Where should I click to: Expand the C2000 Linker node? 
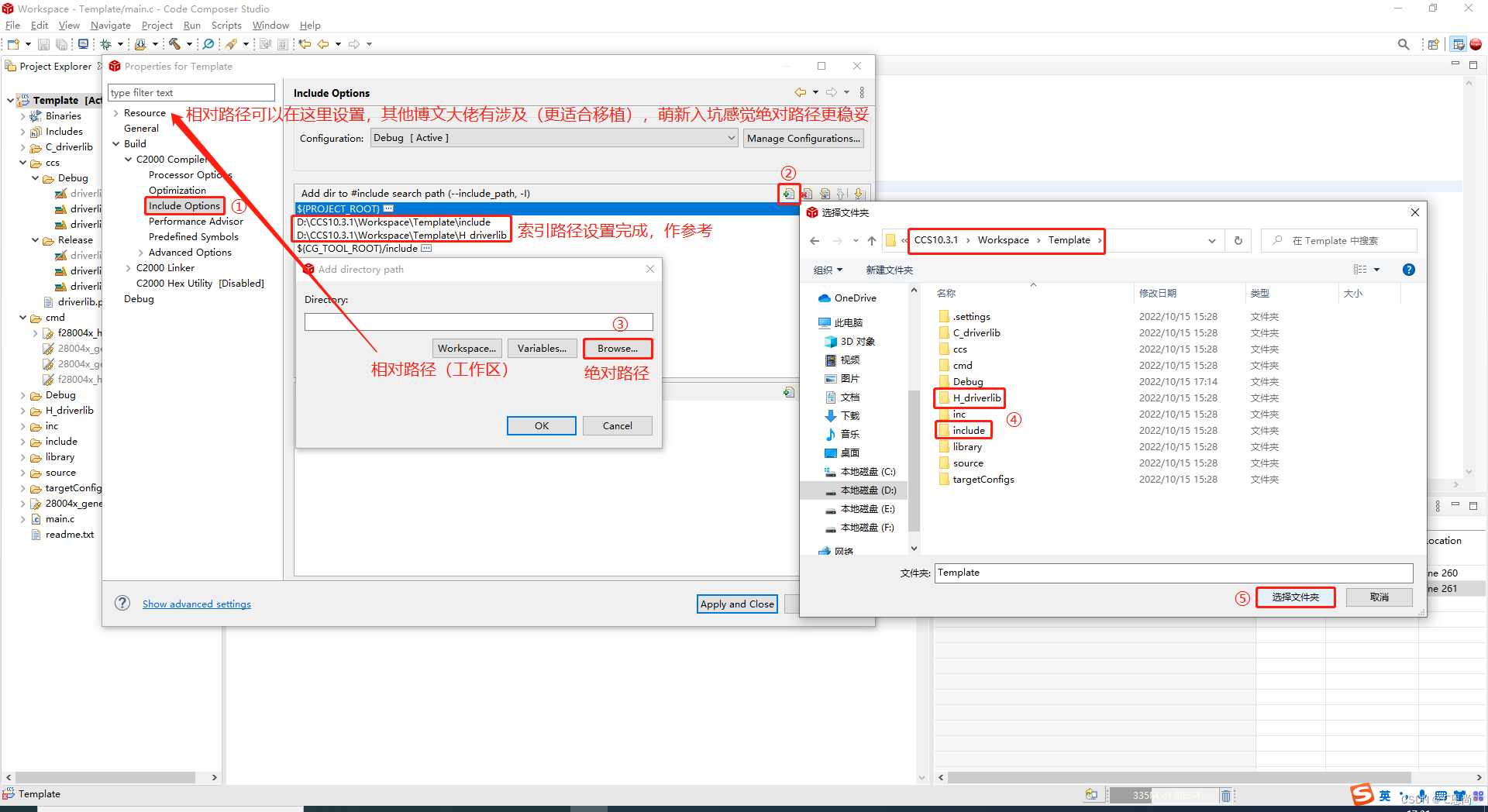point(128,268)
